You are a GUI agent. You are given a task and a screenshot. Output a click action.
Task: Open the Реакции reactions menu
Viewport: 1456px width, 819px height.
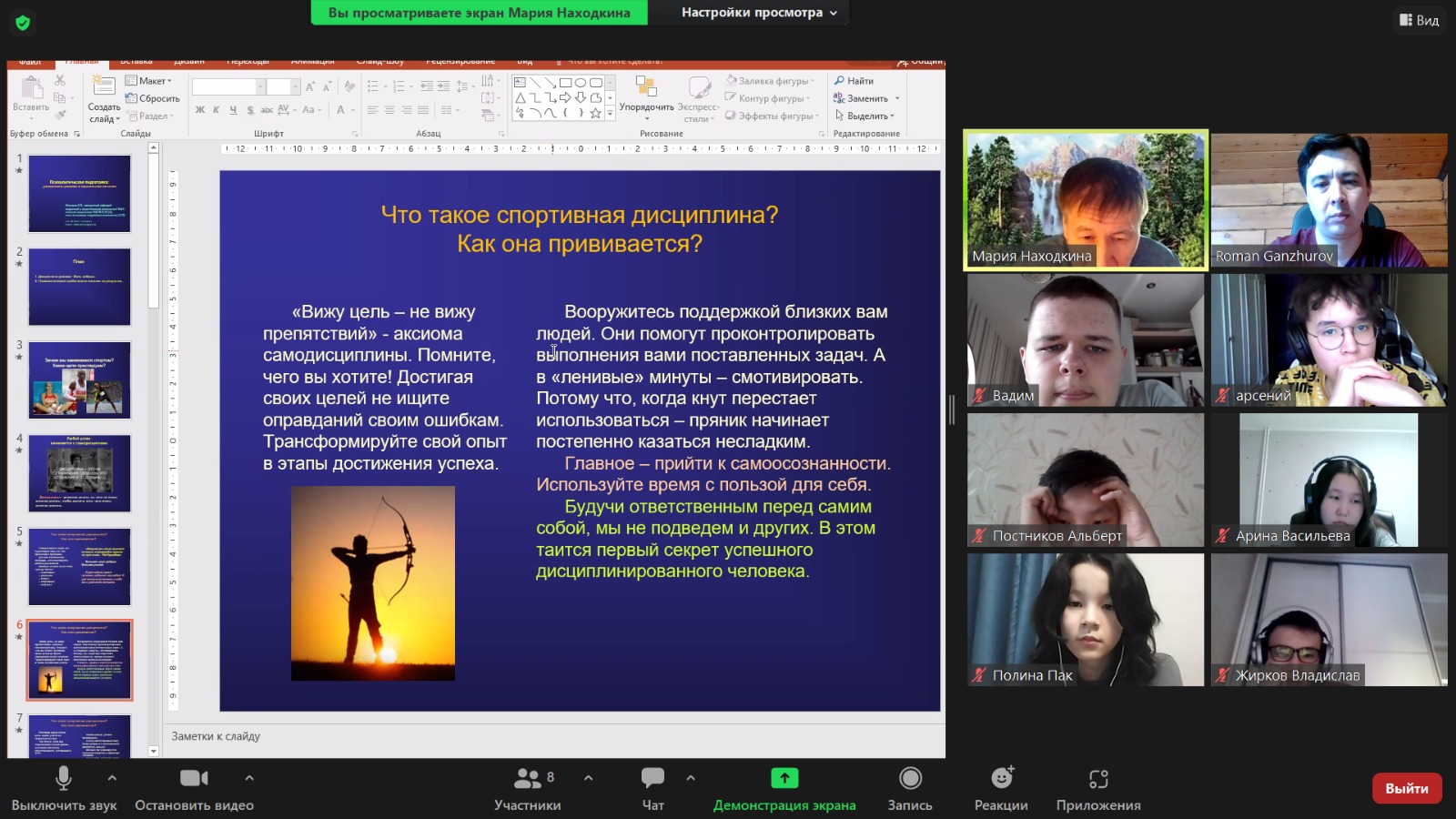pyautogui.click(x=1001, y=788)
